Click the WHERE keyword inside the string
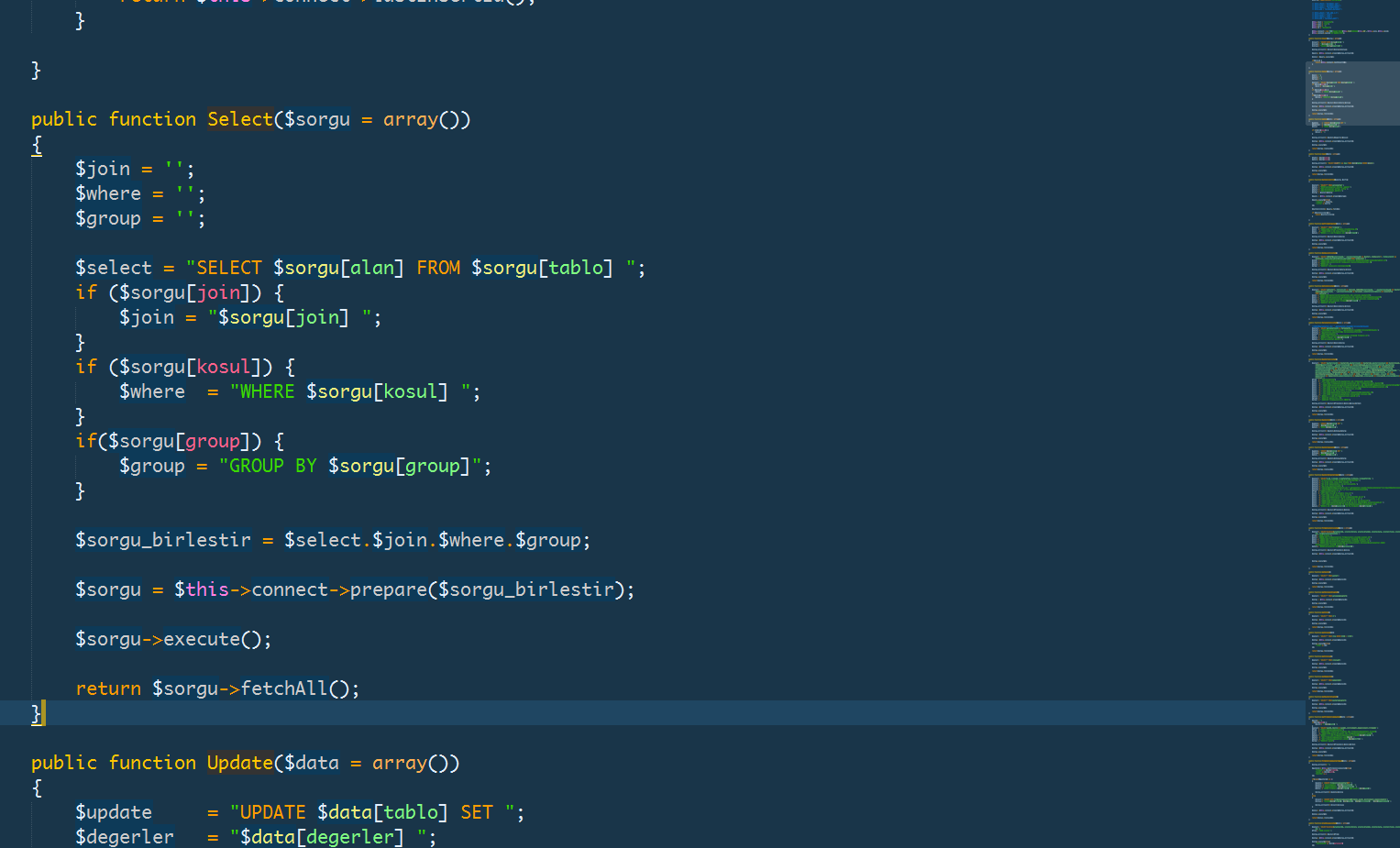The image size is (1400, 848). 267,391
